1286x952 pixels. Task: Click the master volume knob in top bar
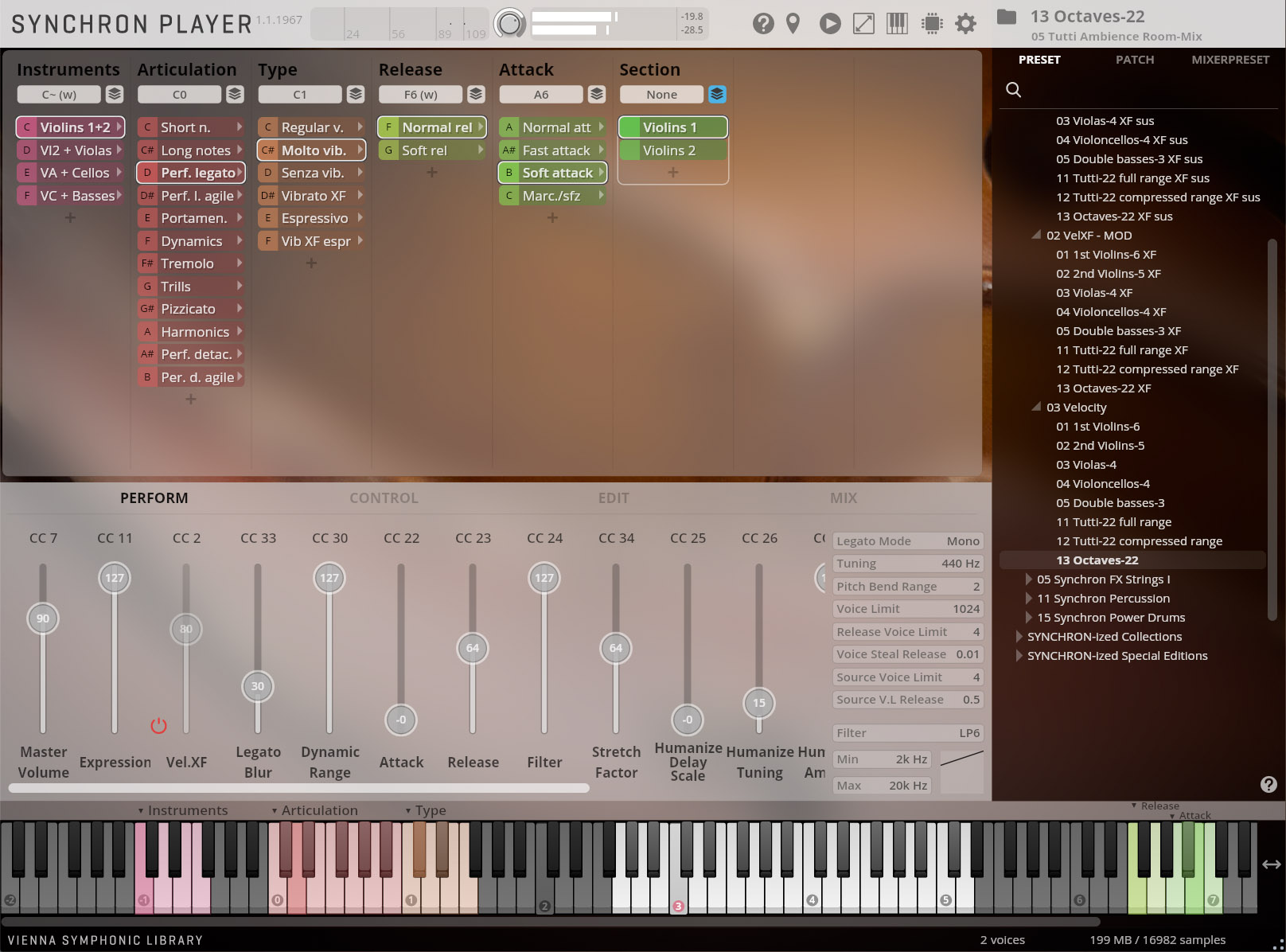click(510, 24)
